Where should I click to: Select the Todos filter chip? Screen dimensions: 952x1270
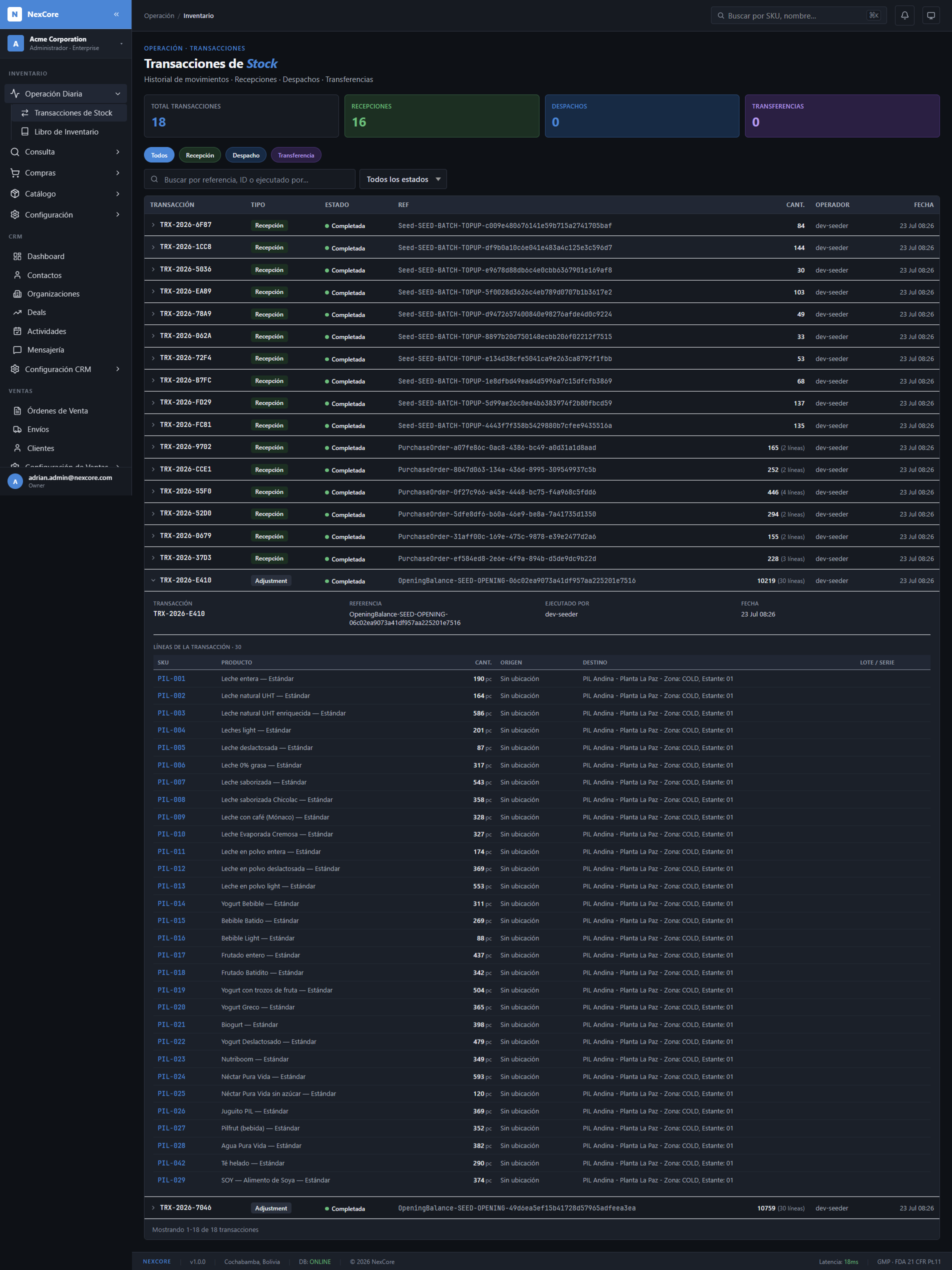159,155
